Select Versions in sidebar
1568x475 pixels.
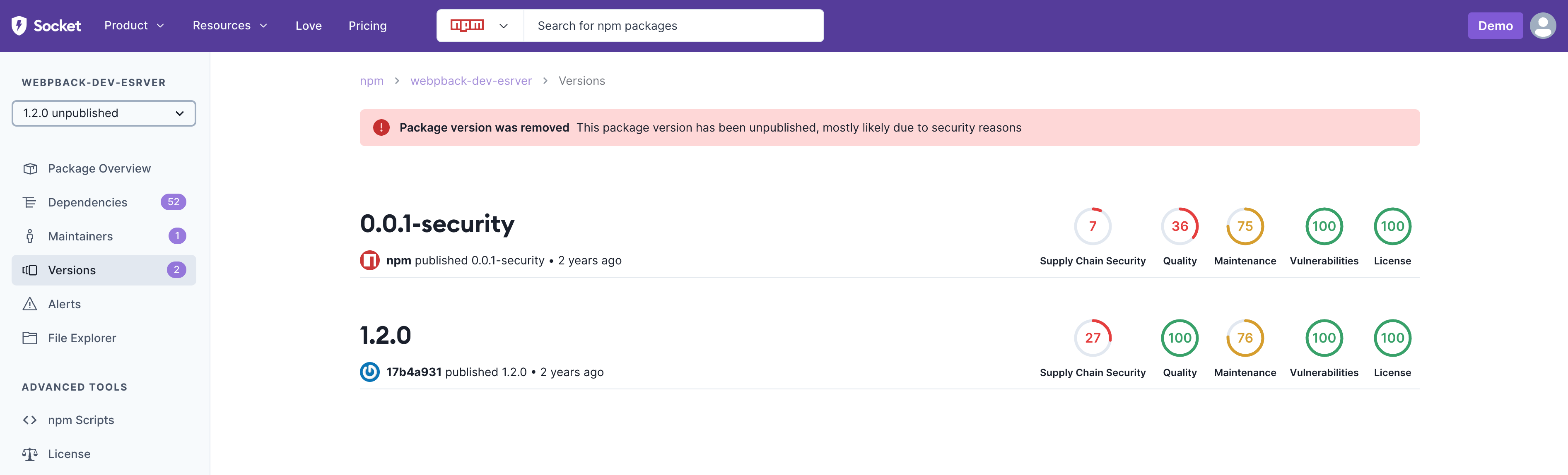tap(104, 270)
